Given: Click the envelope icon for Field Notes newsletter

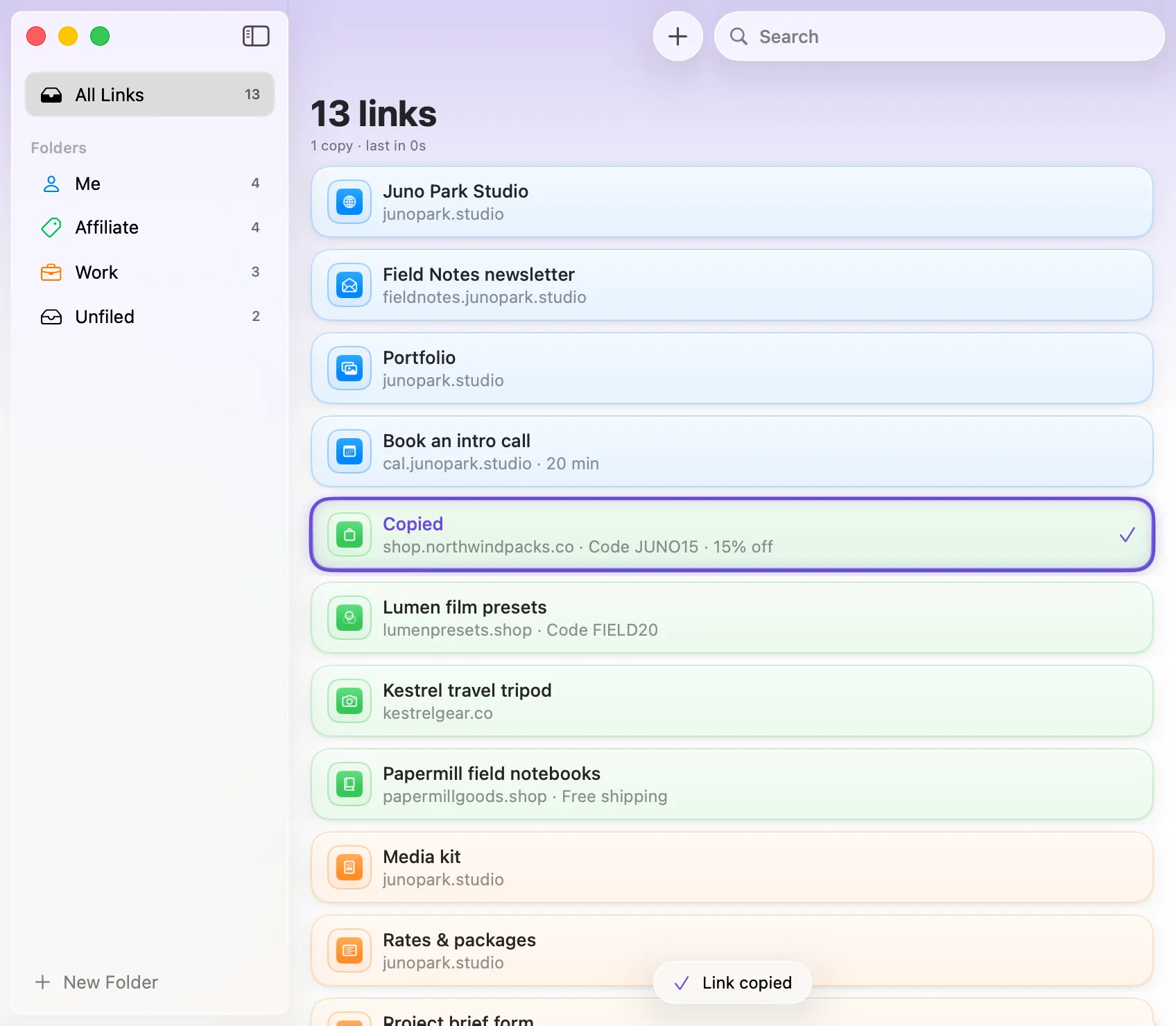Looking at the screenshot, I should tap(349, 285).
